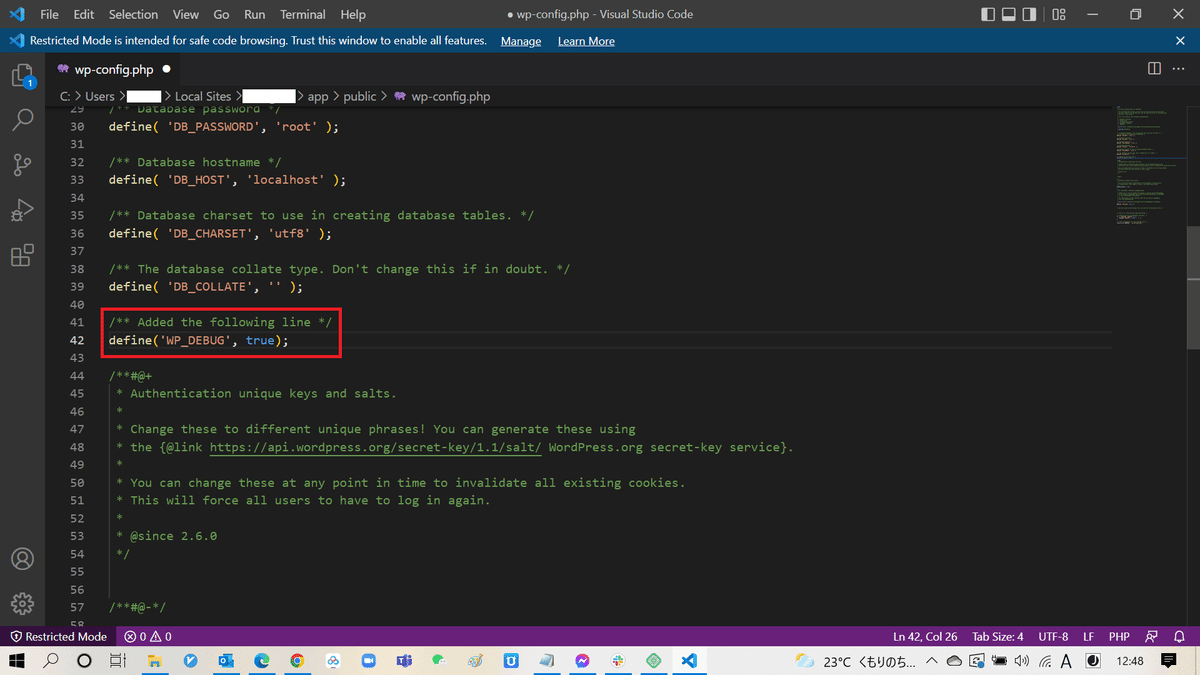This screenshot has width=1200, height=675.
Task: Toggle the Secondary Side Bar
Action: pyautogui.click(x=1032, y=14)
